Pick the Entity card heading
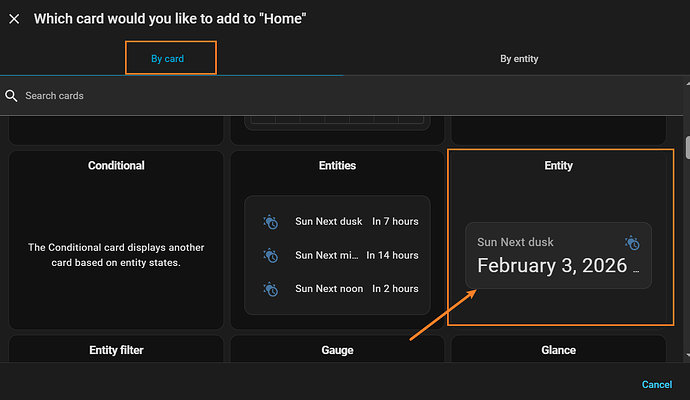 click(x=558, y=166)
